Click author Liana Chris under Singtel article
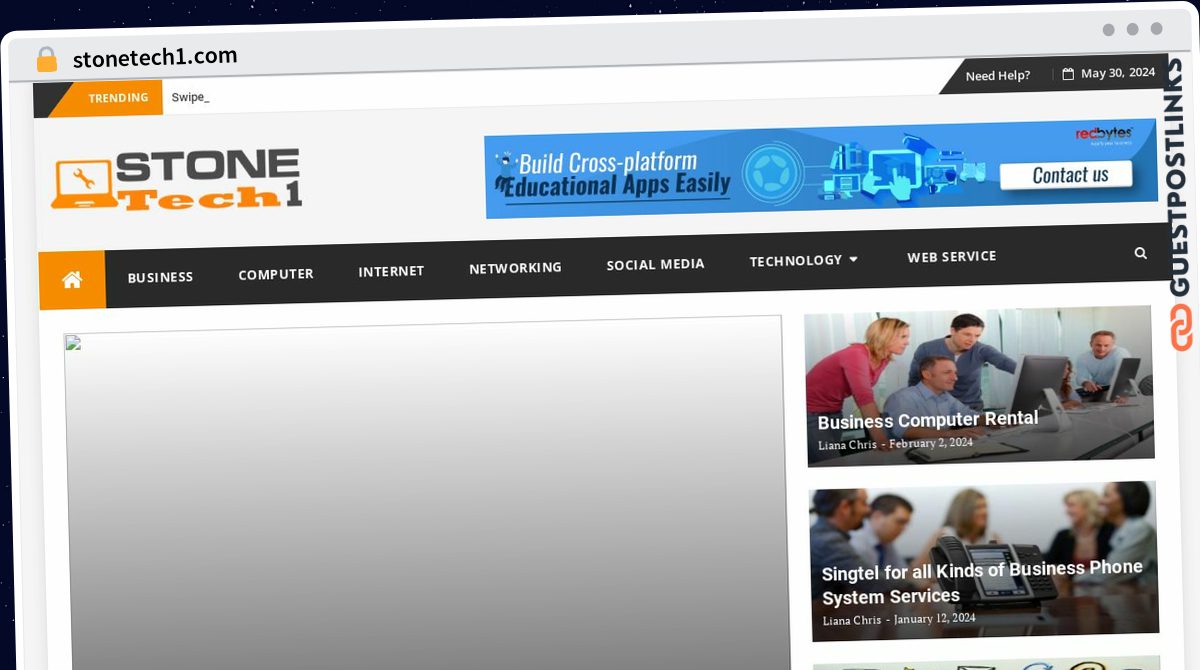This screenshot has height=670, width=1200. pos(852,620)
